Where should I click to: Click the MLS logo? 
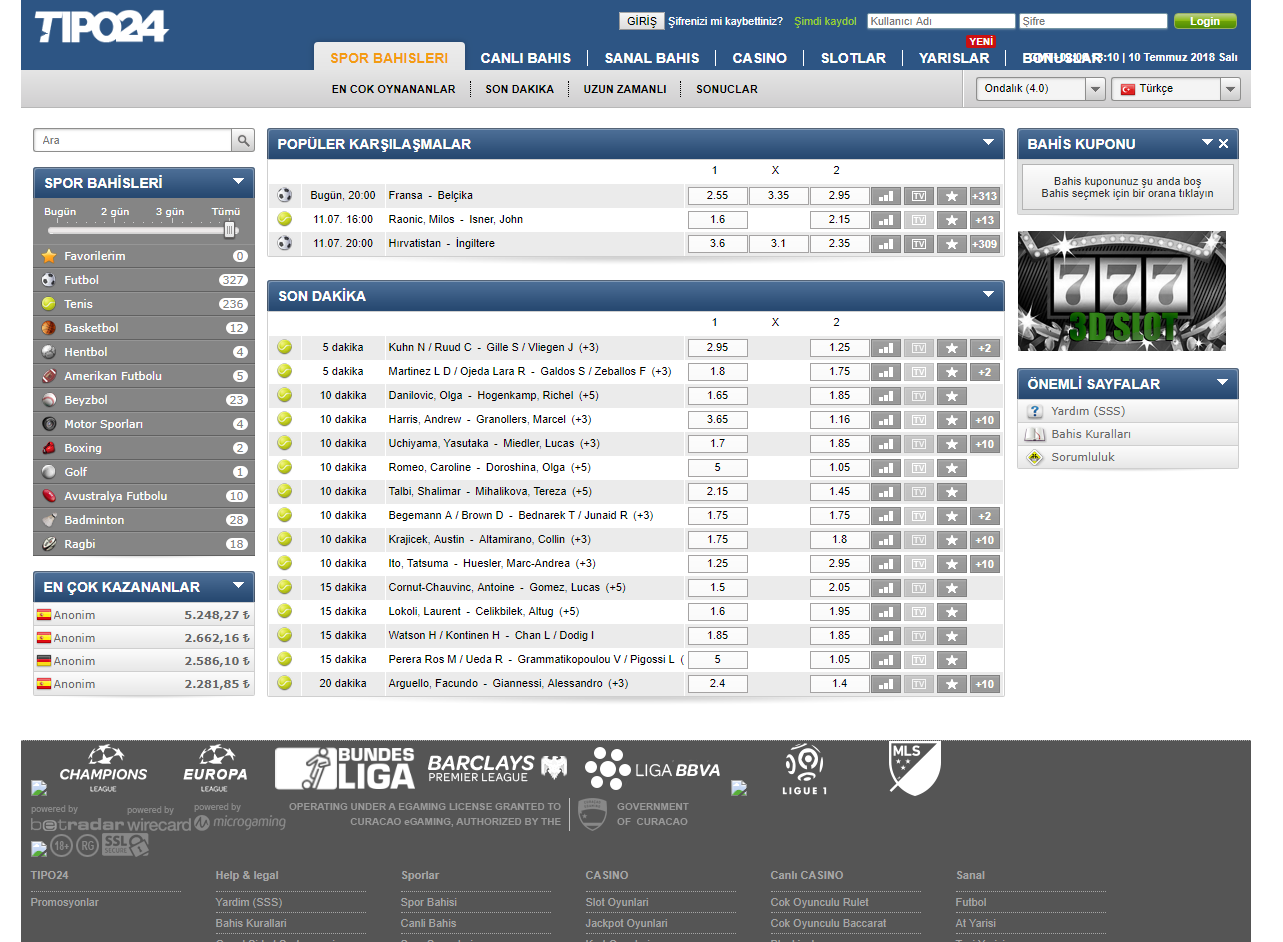pos(915,767)
